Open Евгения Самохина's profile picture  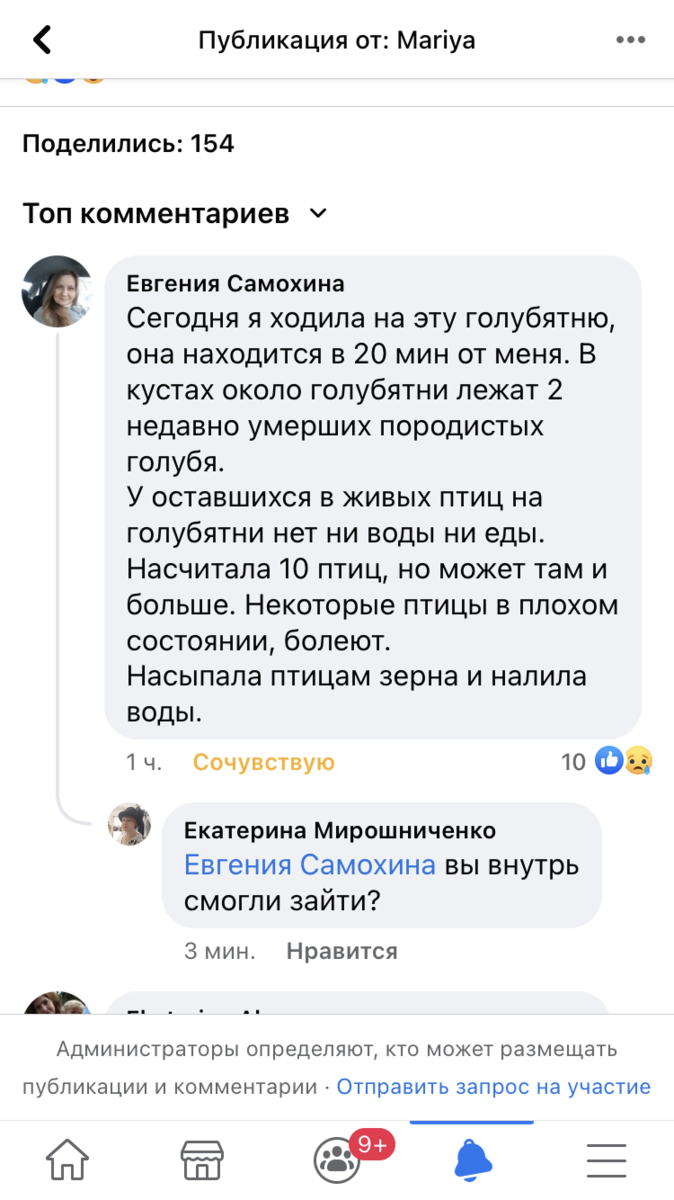(x=57, y=291)
